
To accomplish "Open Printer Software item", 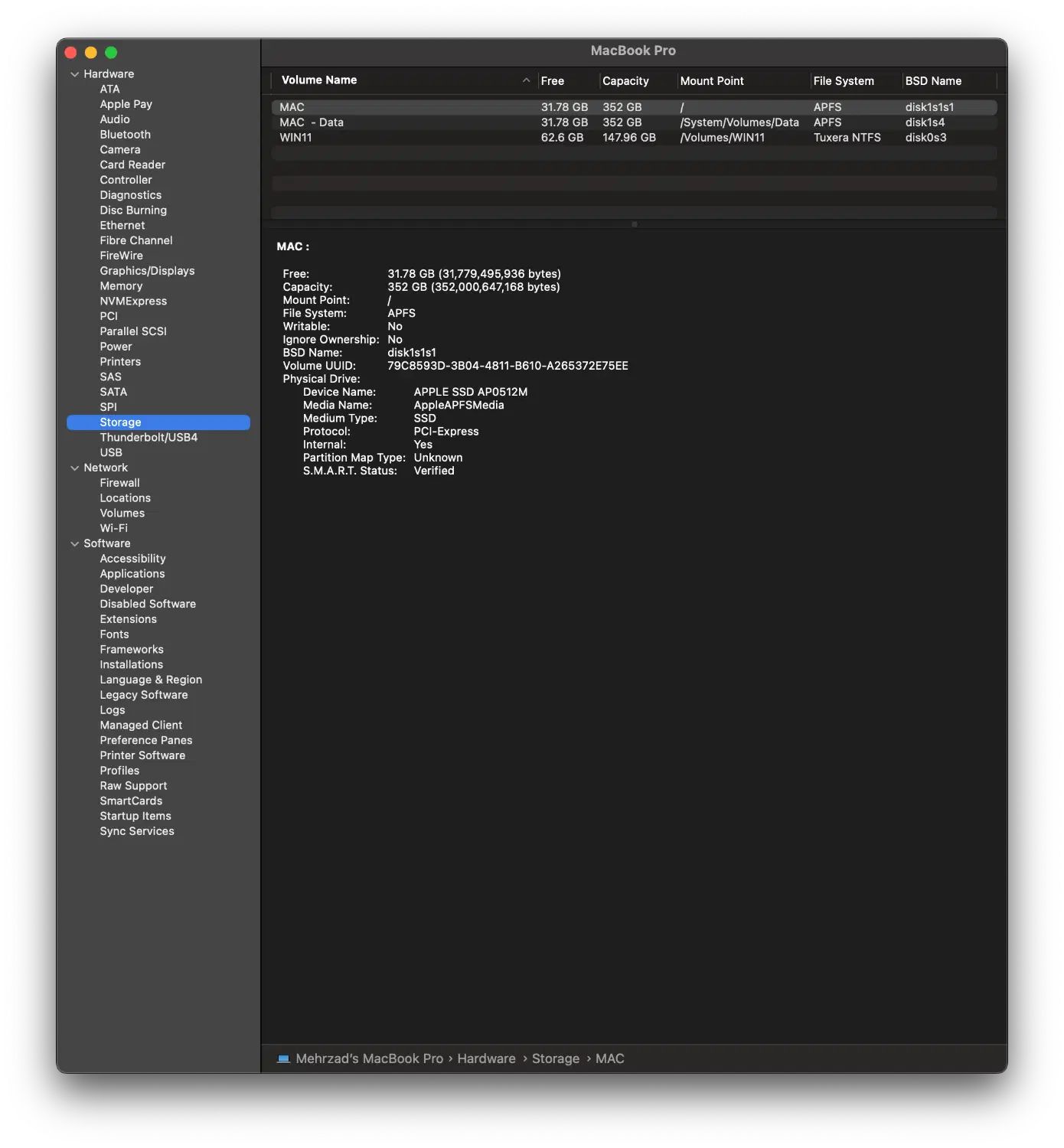I will click(142, 756).
